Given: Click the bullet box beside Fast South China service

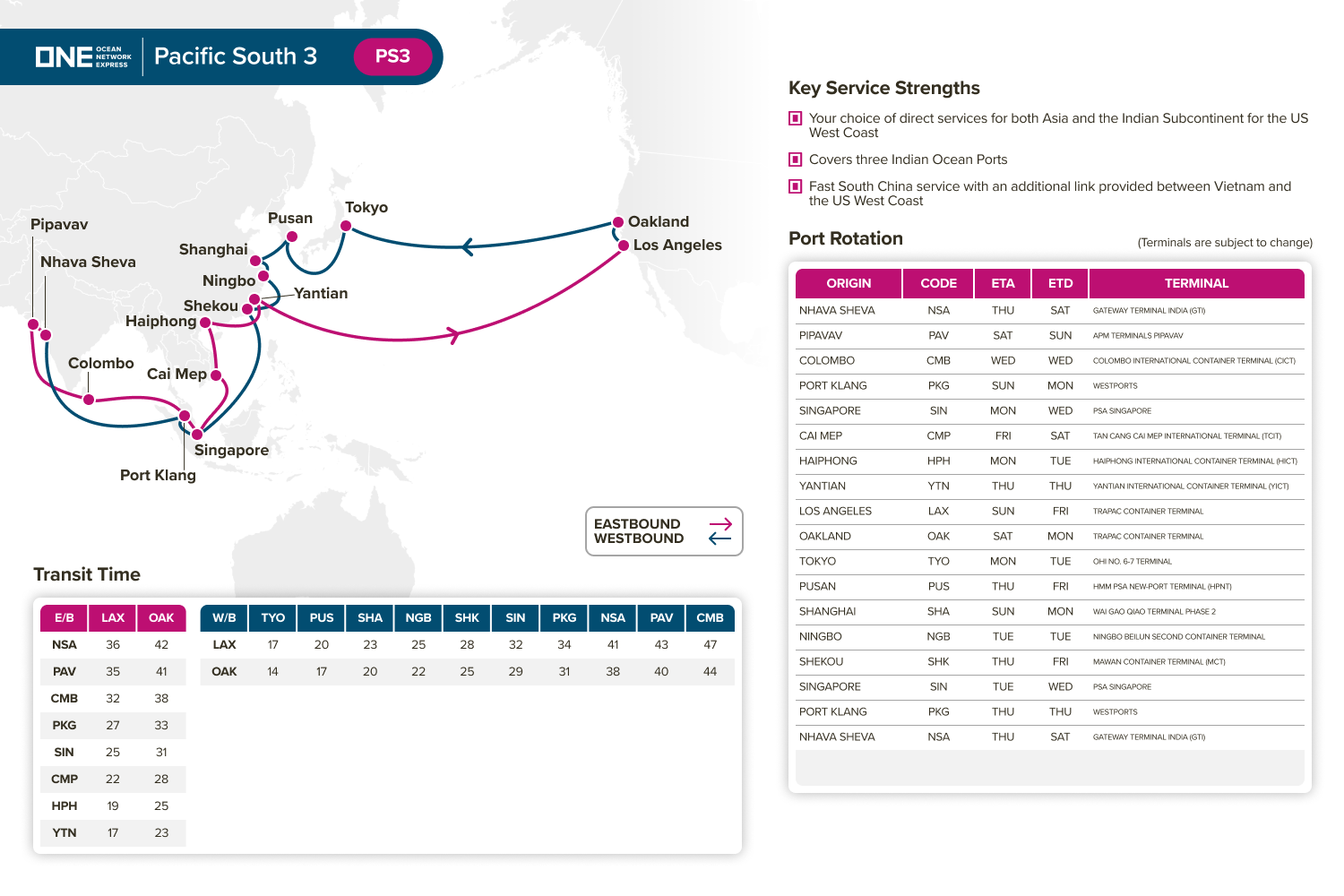Looking at the screenshot, I should pos(795,186).
